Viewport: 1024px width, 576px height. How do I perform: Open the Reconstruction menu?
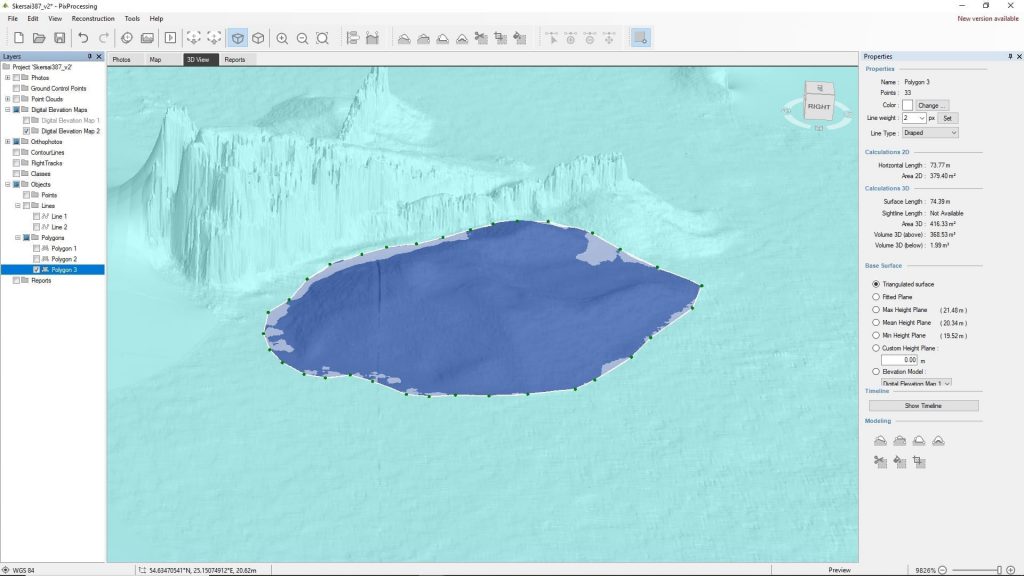pos(93,18)
